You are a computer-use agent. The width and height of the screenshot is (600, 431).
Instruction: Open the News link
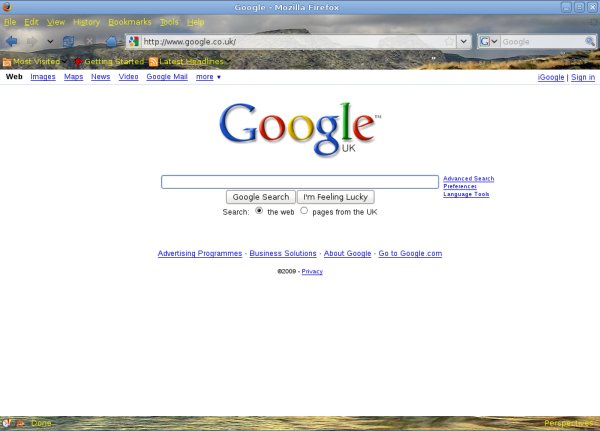(x=101, y=77)
